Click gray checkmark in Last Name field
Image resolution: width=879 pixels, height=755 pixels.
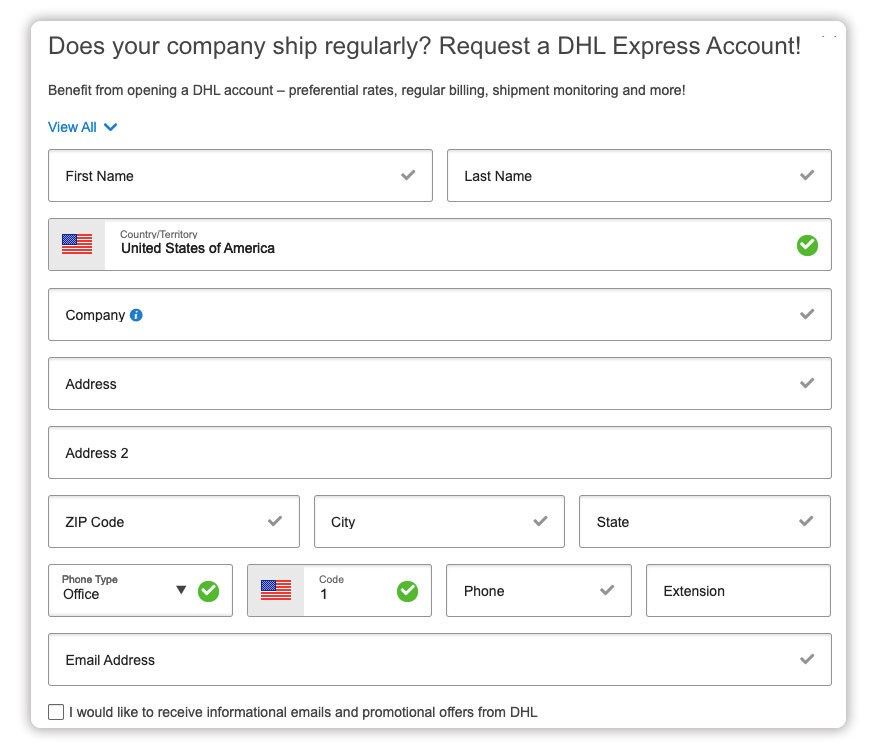(807, 175)
